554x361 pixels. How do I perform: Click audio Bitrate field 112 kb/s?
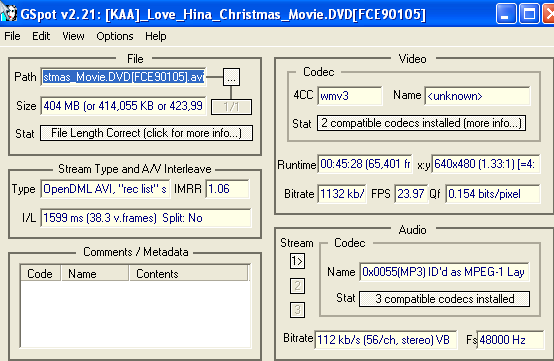pyautogui.click(x=386, y=340)
